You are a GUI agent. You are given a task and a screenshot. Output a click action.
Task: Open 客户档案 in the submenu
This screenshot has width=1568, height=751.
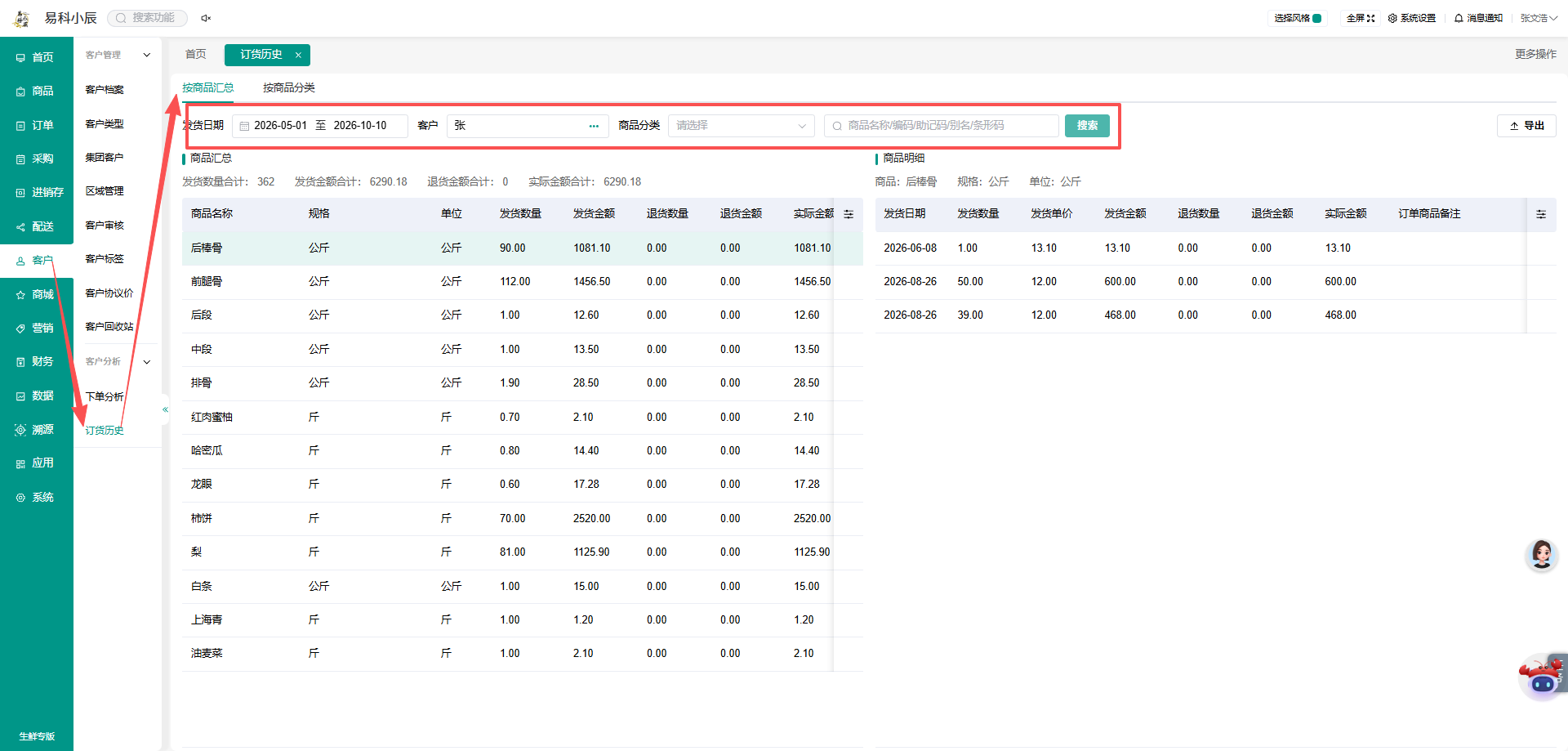(105, 90)
